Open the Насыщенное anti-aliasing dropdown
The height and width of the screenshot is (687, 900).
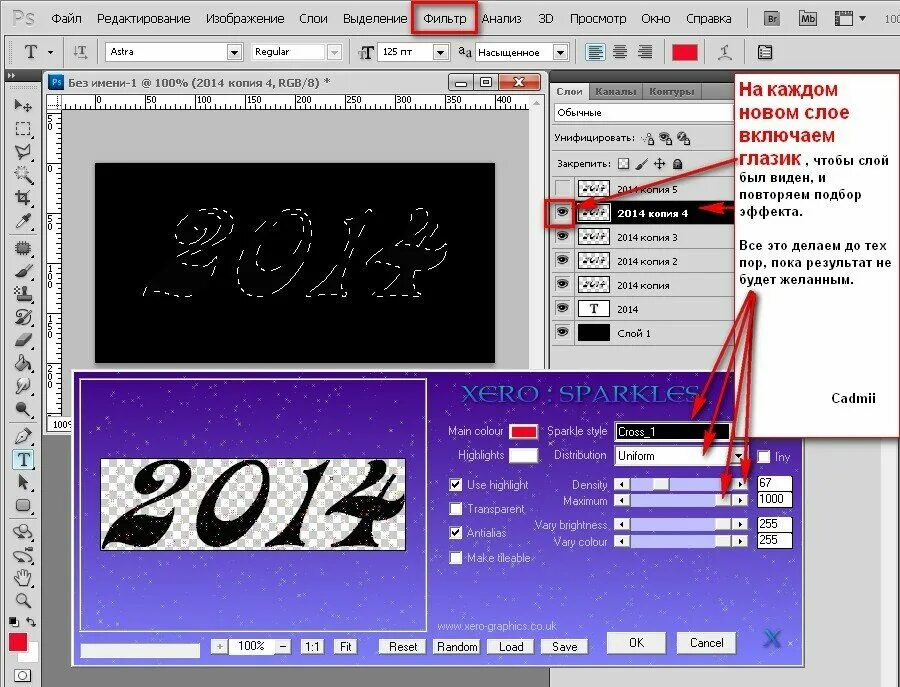point(560,52)
